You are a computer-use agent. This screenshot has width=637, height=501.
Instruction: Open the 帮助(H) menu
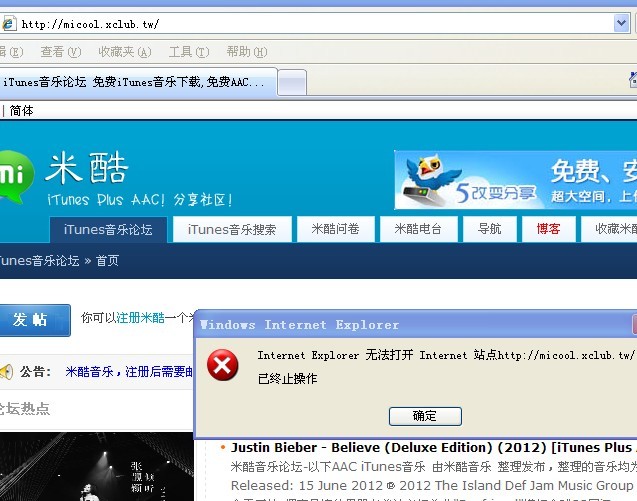tap(247, 52)
